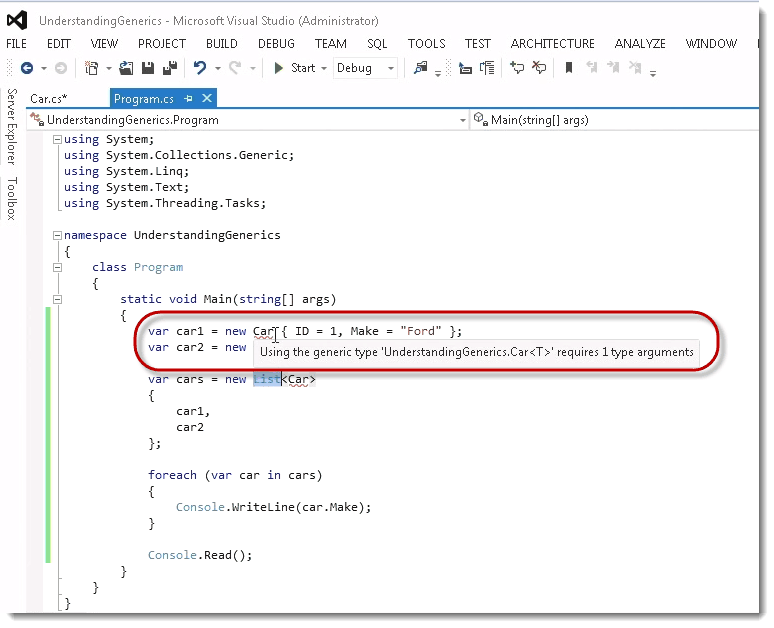Close the Program.cs tab
The image size is (774, 628).
point(207,98)
